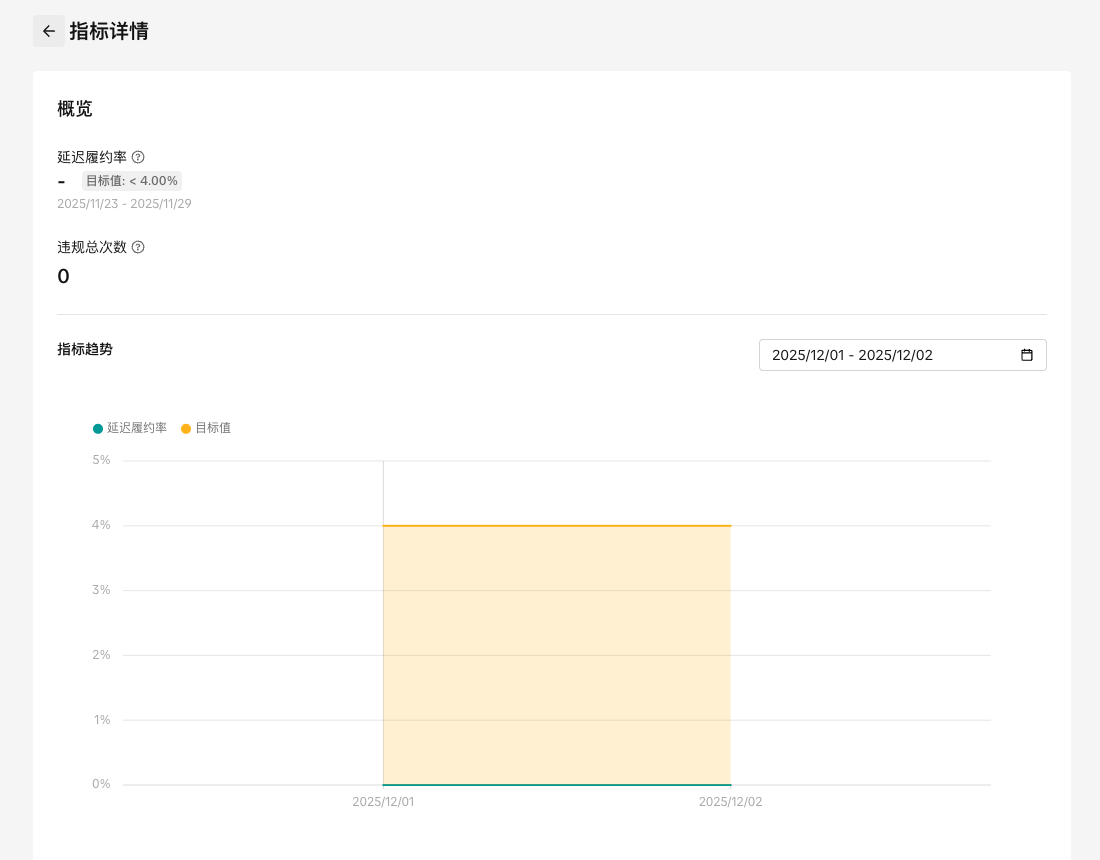The image size is (1100, 860).
Task: Click the 目标值: < 4.00% badge
Action: pos(132,181)
